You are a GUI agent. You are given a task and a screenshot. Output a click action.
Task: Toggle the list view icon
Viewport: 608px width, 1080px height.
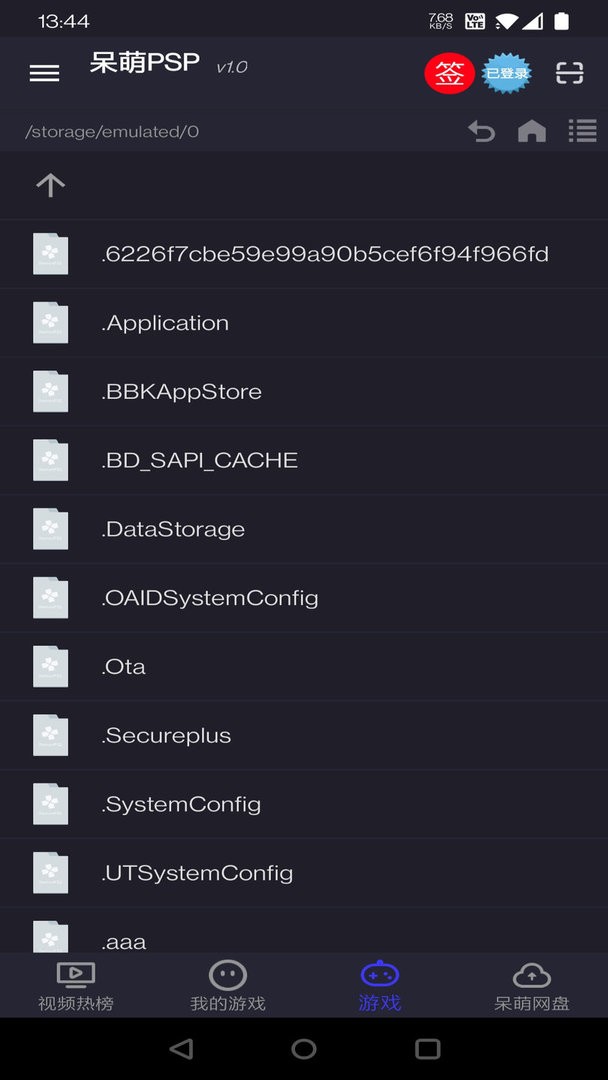[x=582, y=131]
